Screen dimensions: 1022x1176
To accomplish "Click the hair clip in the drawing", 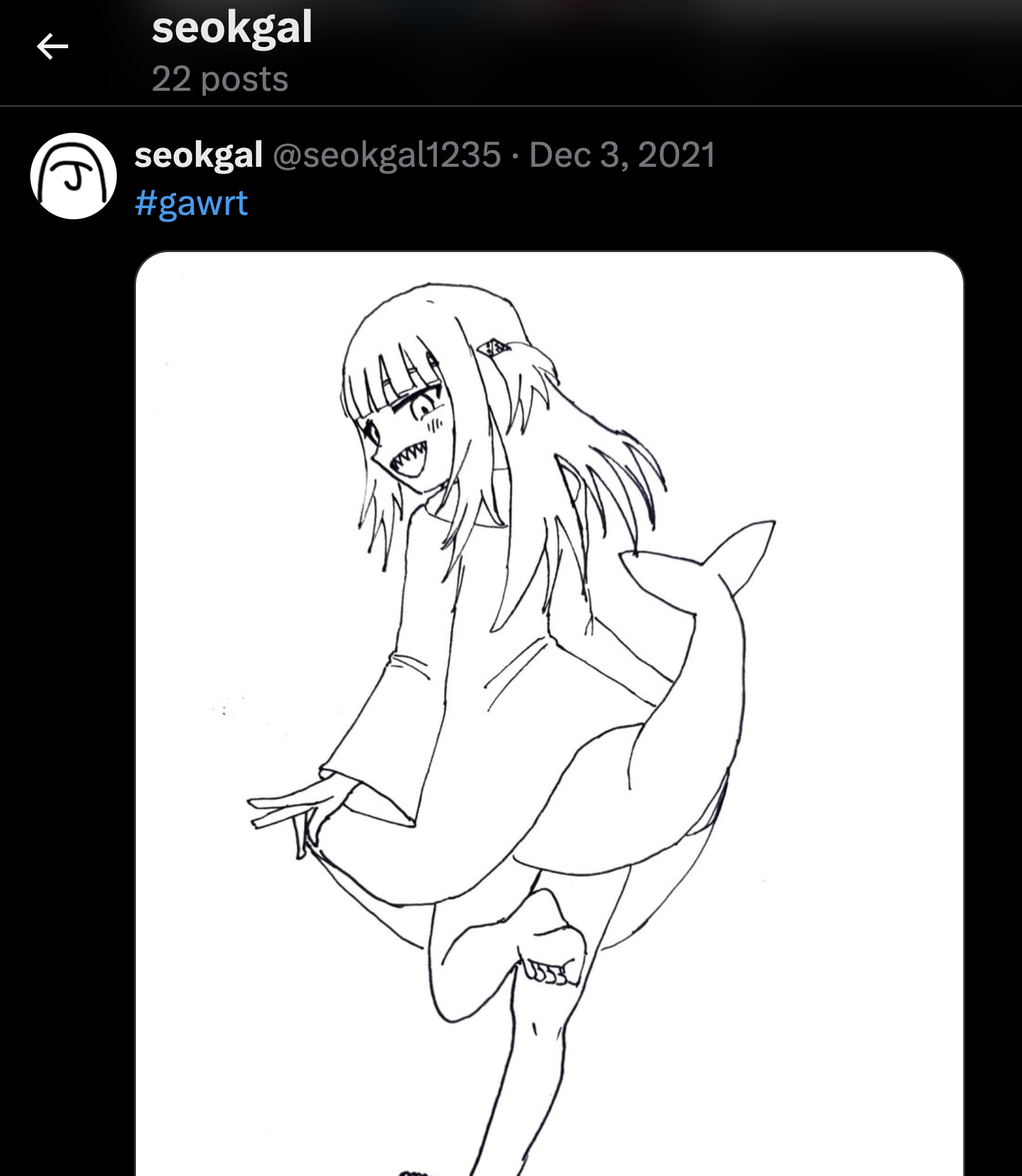I will (494, 348).
